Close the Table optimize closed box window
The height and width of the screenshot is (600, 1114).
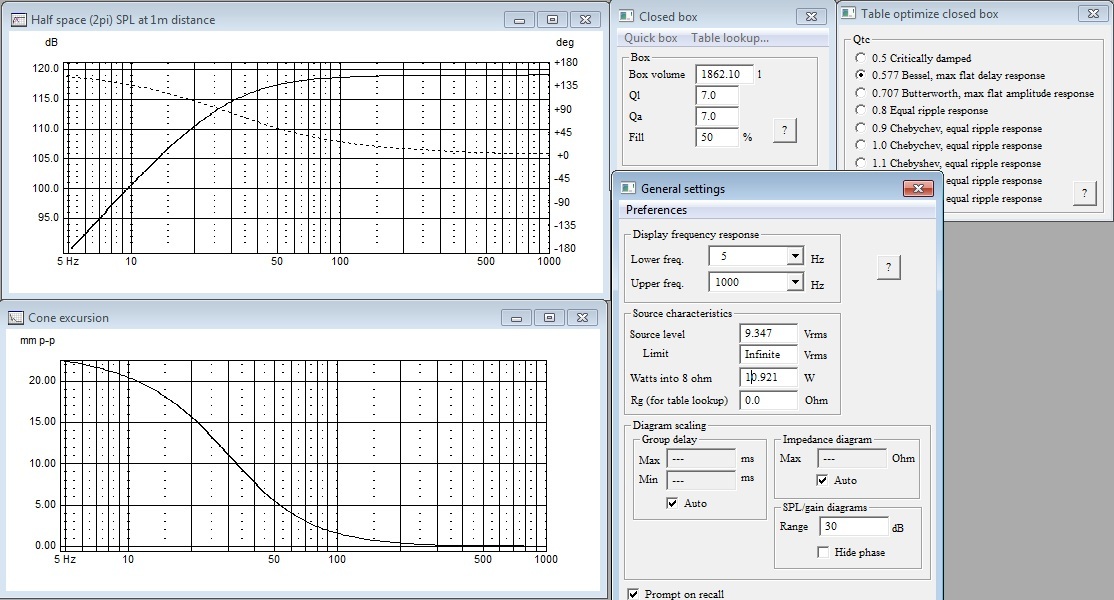(1093, 13)
